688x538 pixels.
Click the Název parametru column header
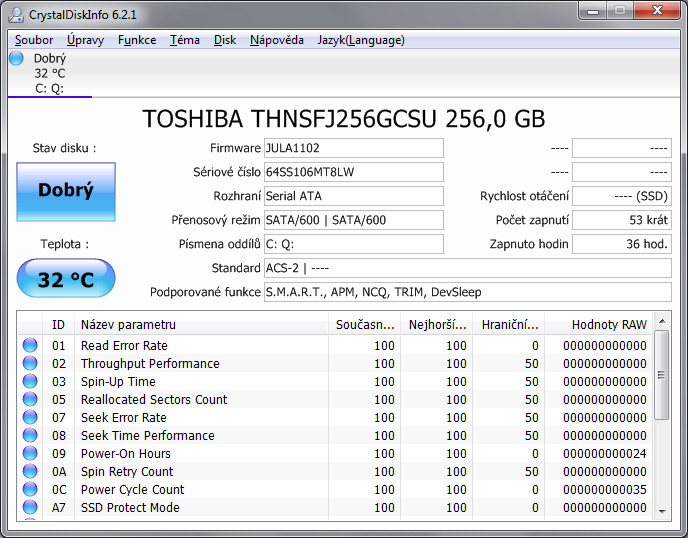(x=128, y=324)
